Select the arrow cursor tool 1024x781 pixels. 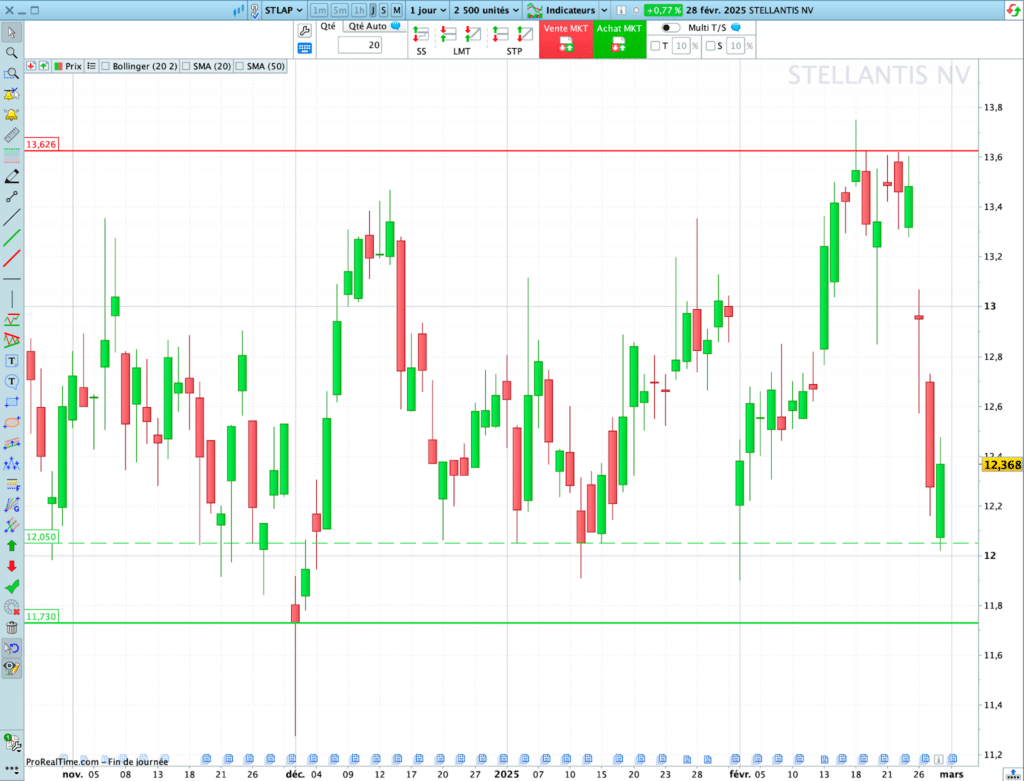(12, 32)
